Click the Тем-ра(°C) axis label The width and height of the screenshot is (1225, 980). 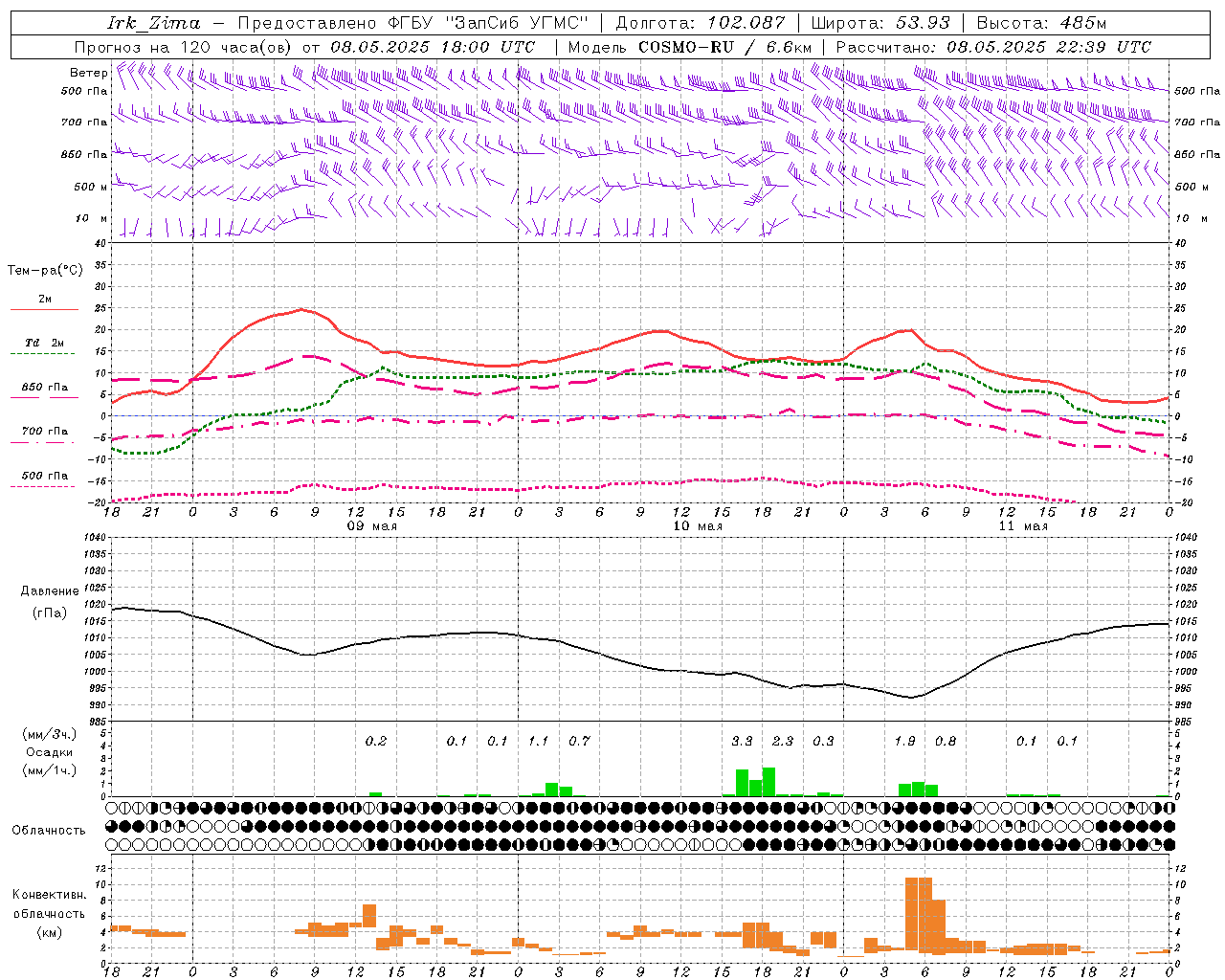45,270
